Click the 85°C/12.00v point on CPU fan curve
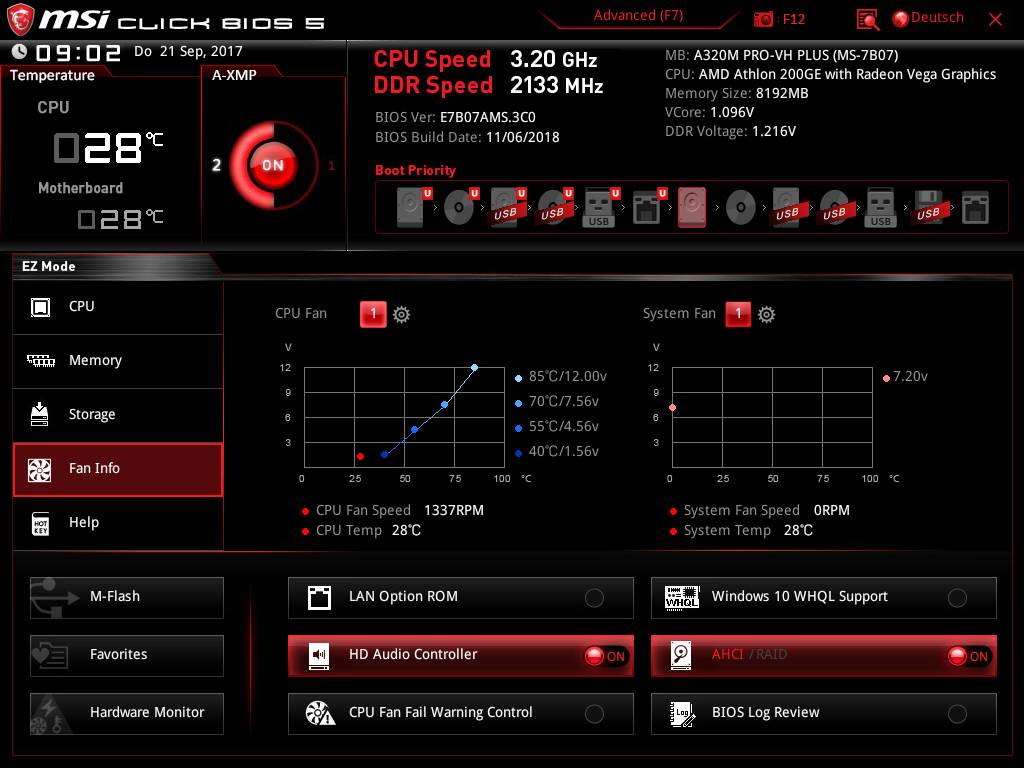 click(x=475, y=368)
